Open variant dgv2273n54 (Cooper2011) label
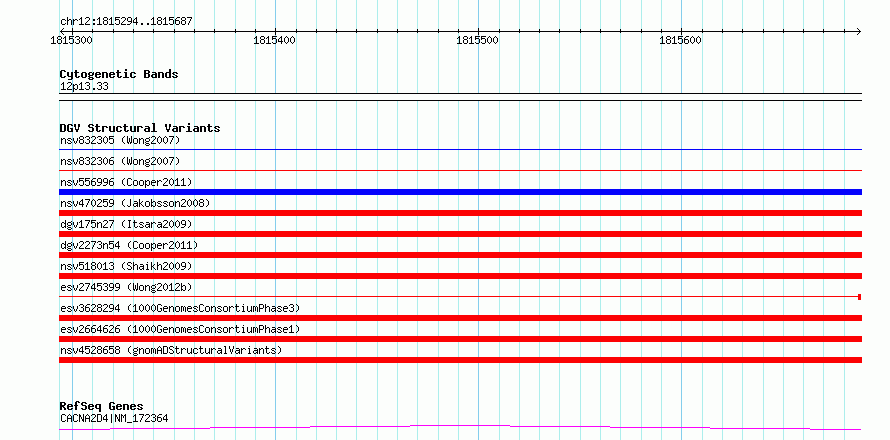The height and width of the screenshot is (440, 890). pos(129,245)
